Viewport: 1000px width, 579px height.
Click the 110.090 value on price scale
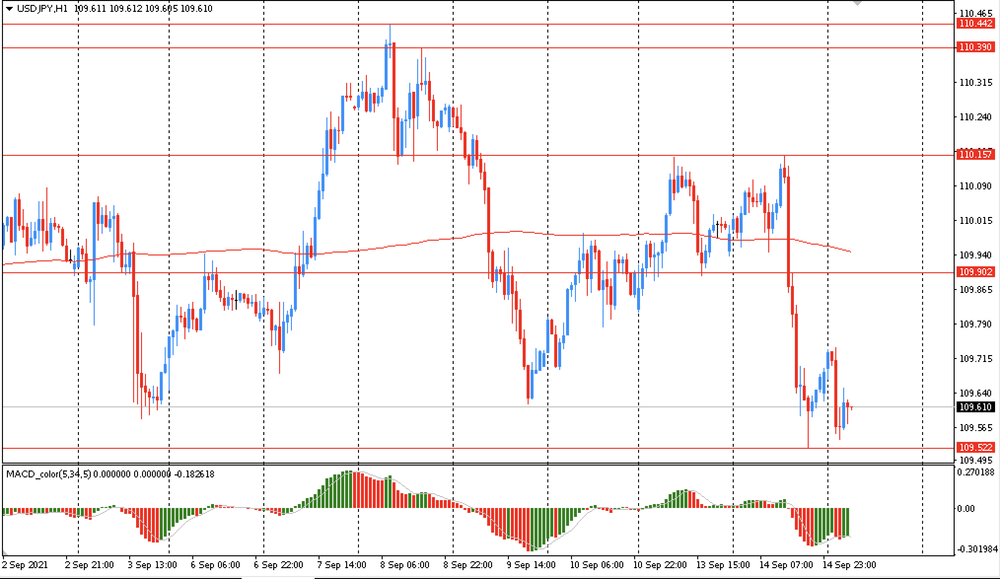(x=976, y=186)
